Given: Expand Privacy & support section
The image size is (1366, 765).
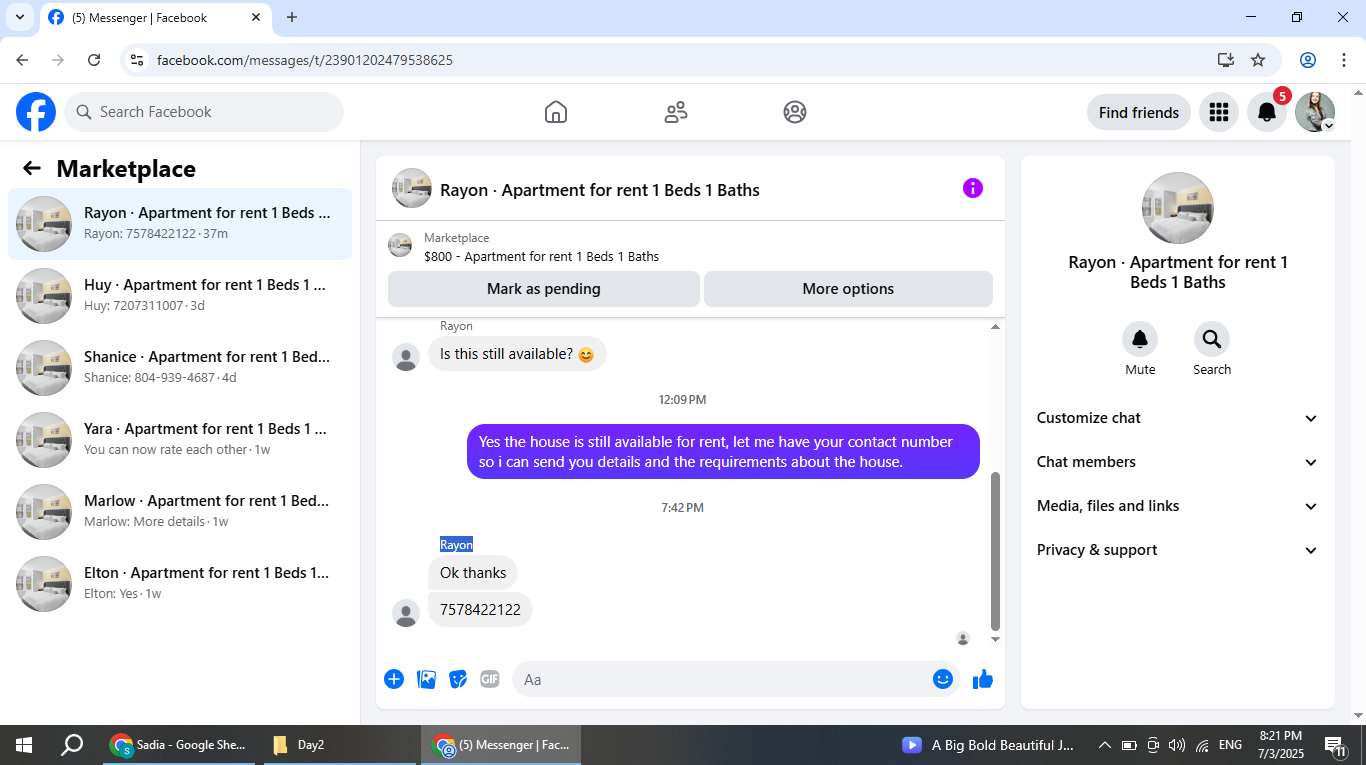Looking at the screenshot, I should click(x=1177, y=550).
